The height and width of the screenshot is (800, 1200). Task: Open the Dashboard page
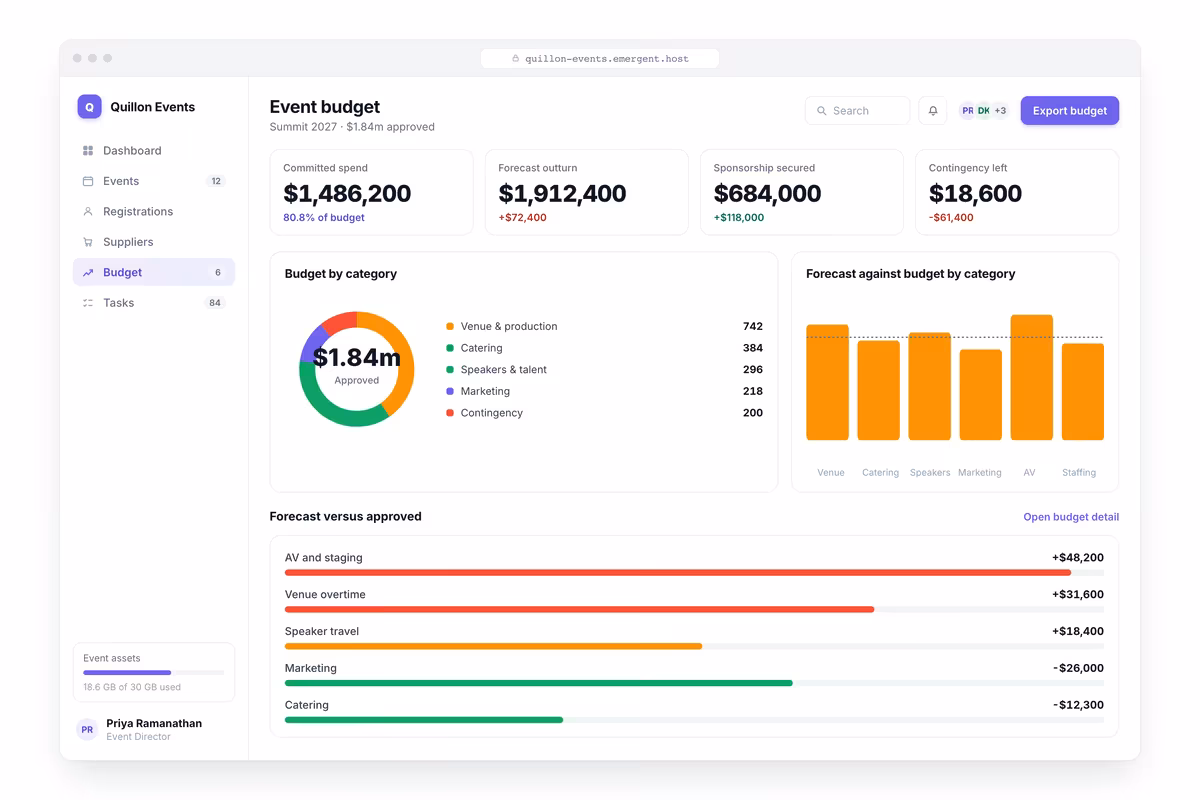(154, 151)
